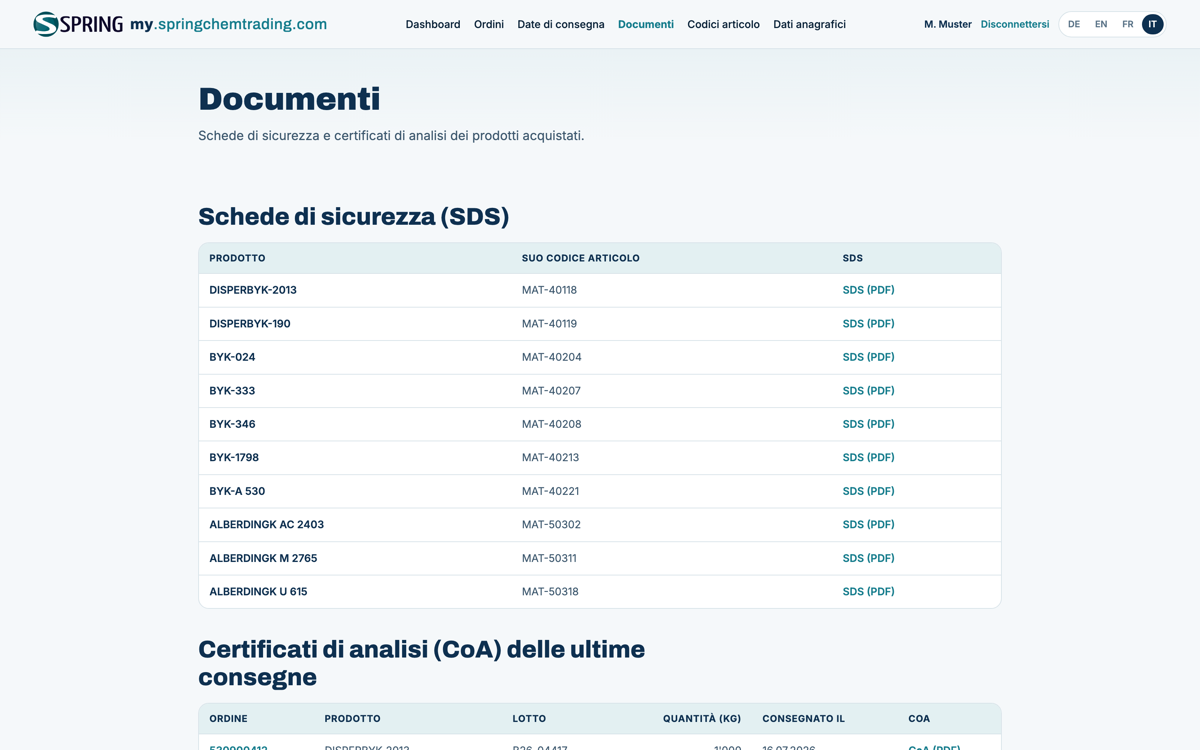Click article code MAT-40221
Screen dimensions: 1200x750
pyautogui.click(x=550, y=491)
